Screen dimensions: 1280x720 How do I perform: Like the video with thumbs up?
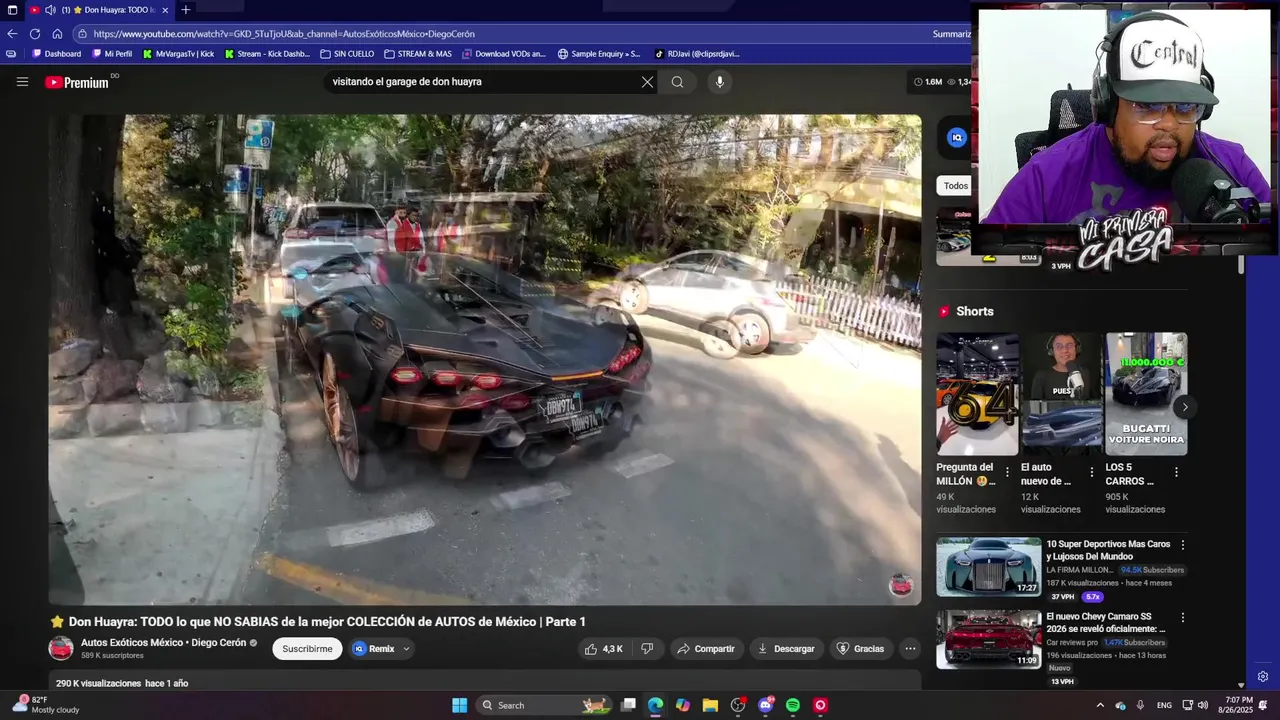click(604, 649)
